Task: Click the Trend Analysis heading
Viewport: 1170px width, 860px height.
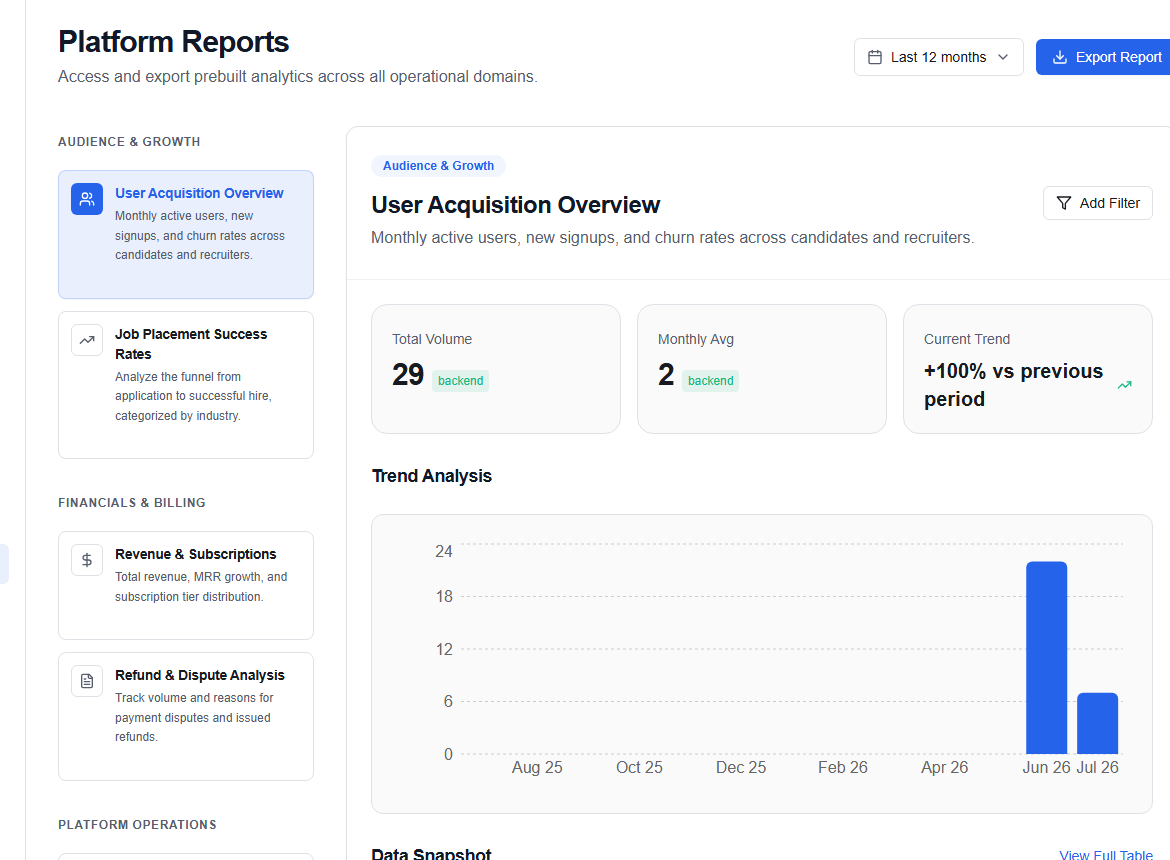Action: (432, 476)
